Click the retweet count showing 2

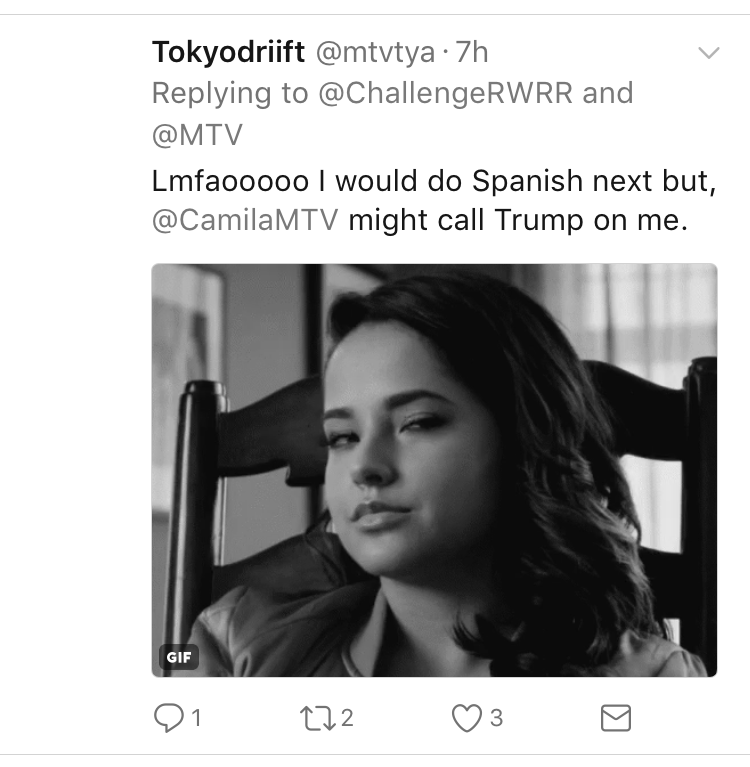347,718
